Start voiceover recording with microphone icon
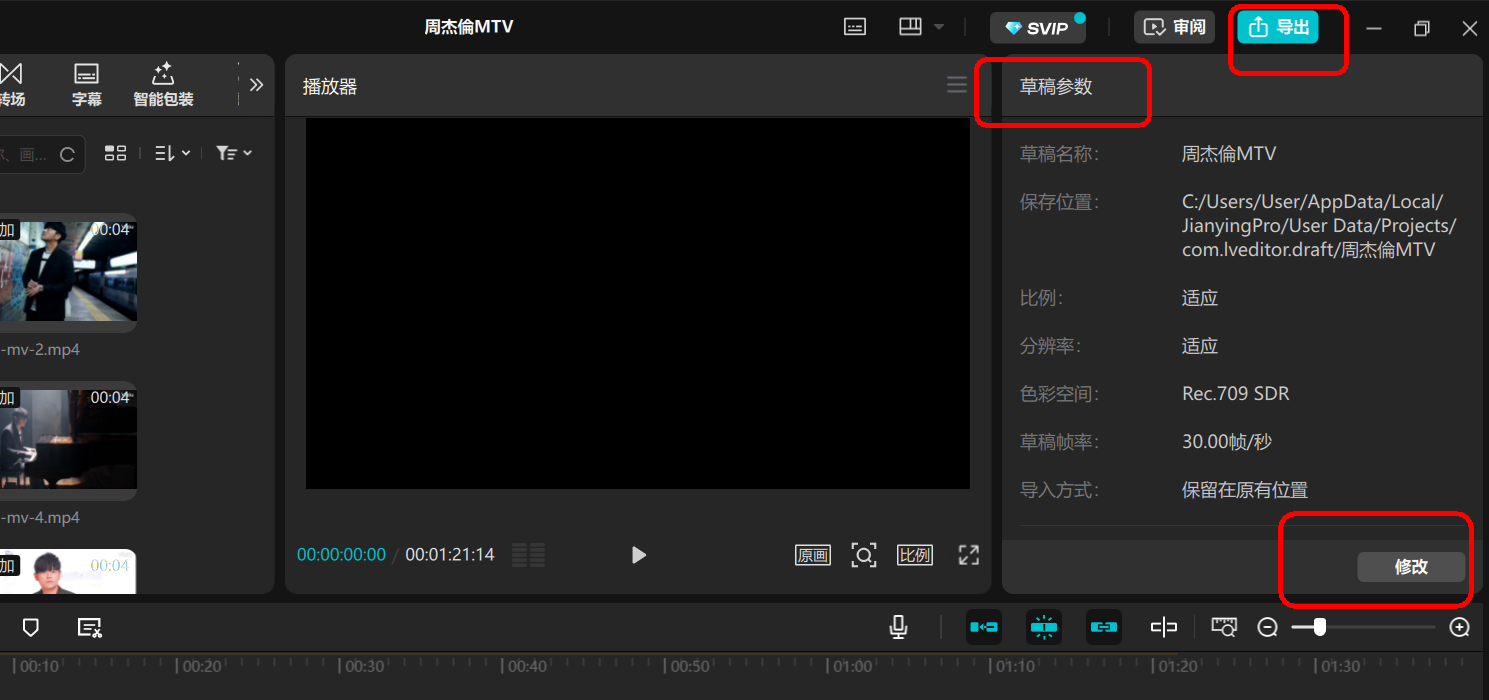The width and height of the screenshot is (1489, 700). coord(899,628)
